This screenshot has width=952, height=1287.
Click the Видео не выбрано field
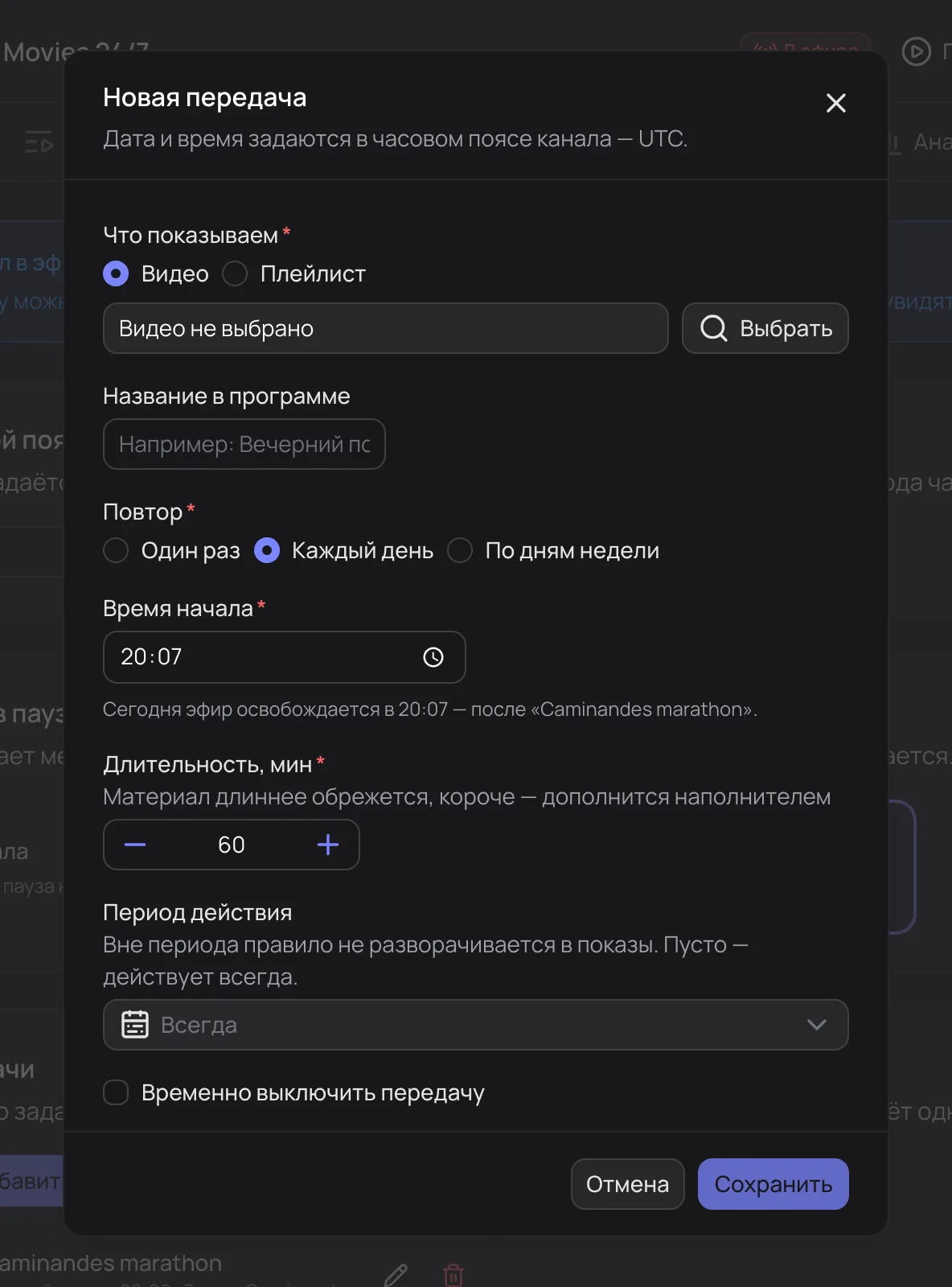point(386,328)
